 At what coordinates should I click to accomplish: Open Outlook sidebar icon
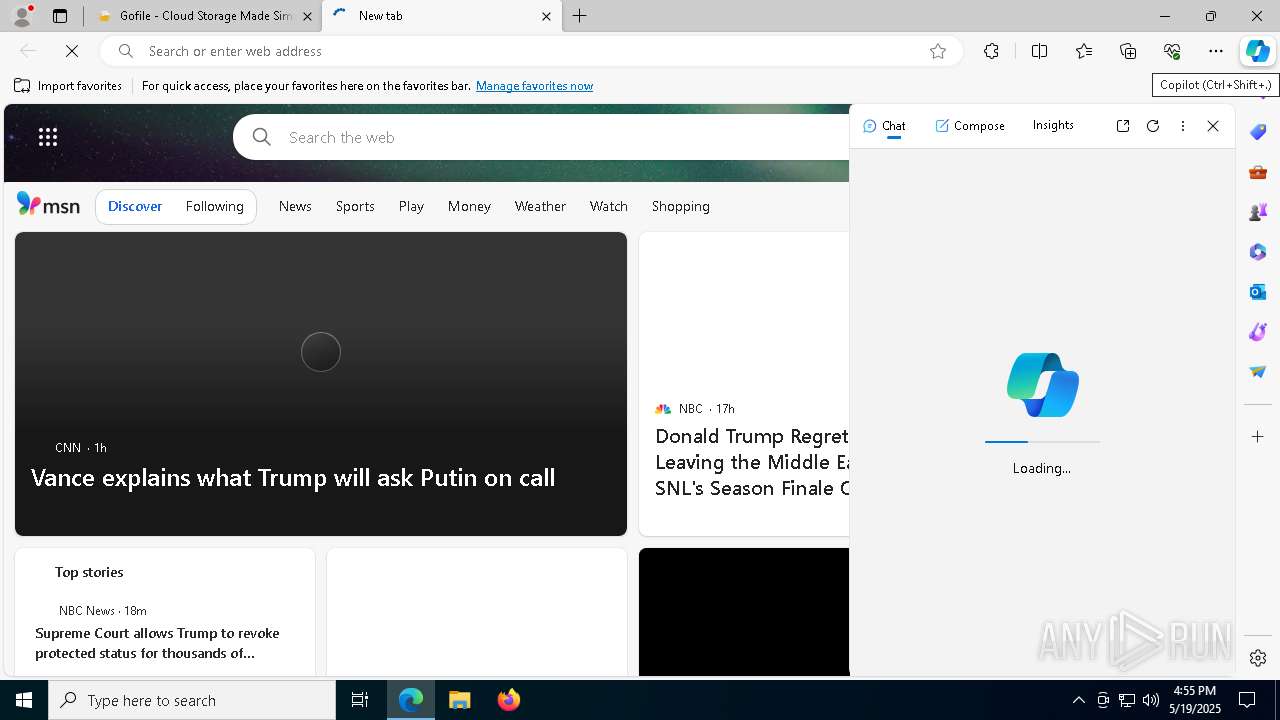(1258, 292)
